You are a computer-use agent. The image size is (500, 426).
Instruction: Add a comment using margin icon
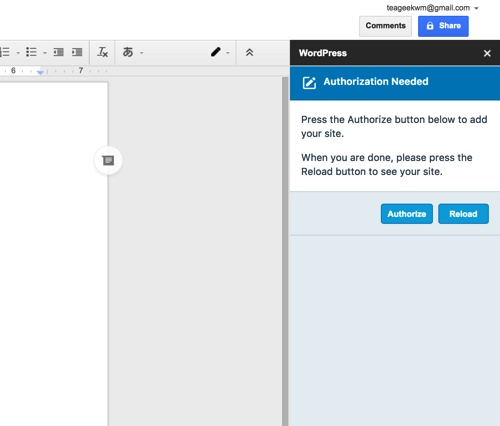[108, 161]
